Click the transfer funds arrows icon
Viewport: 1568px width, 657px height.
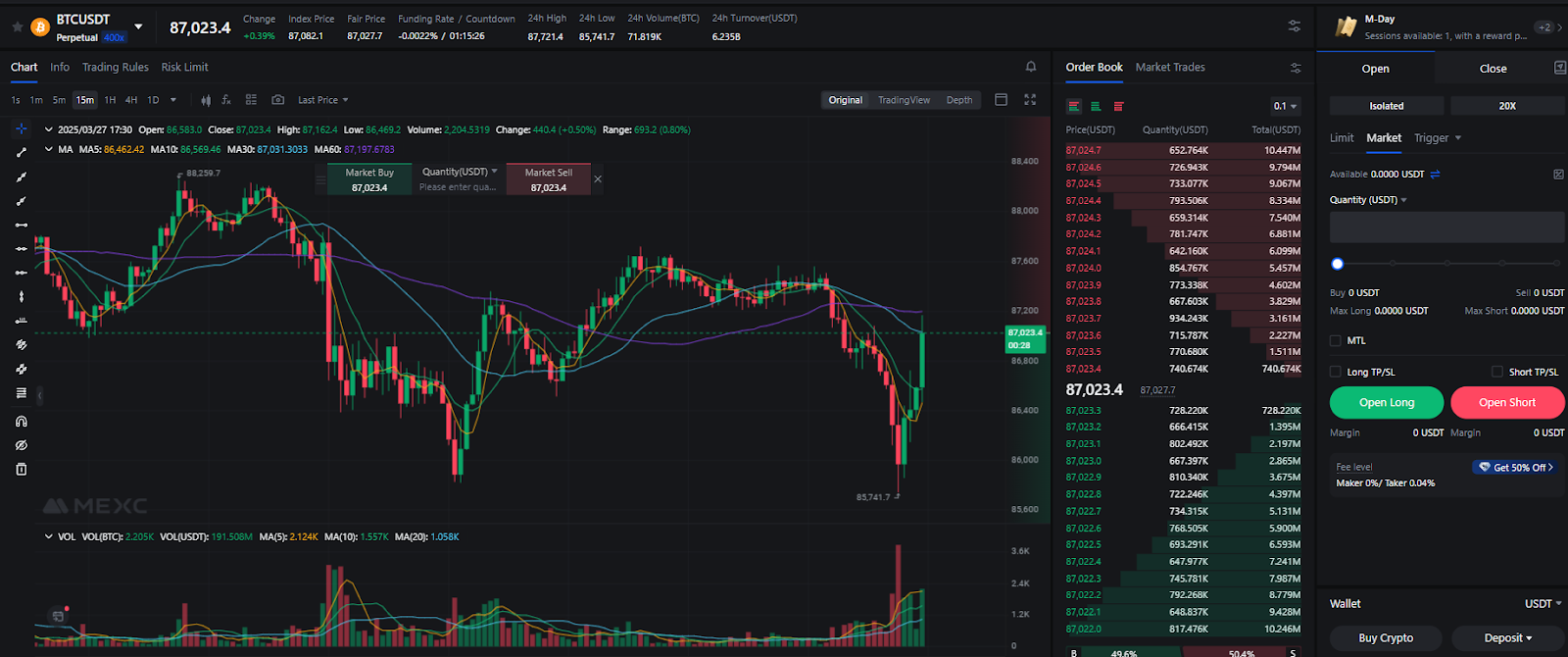(x=1436, y=175)
